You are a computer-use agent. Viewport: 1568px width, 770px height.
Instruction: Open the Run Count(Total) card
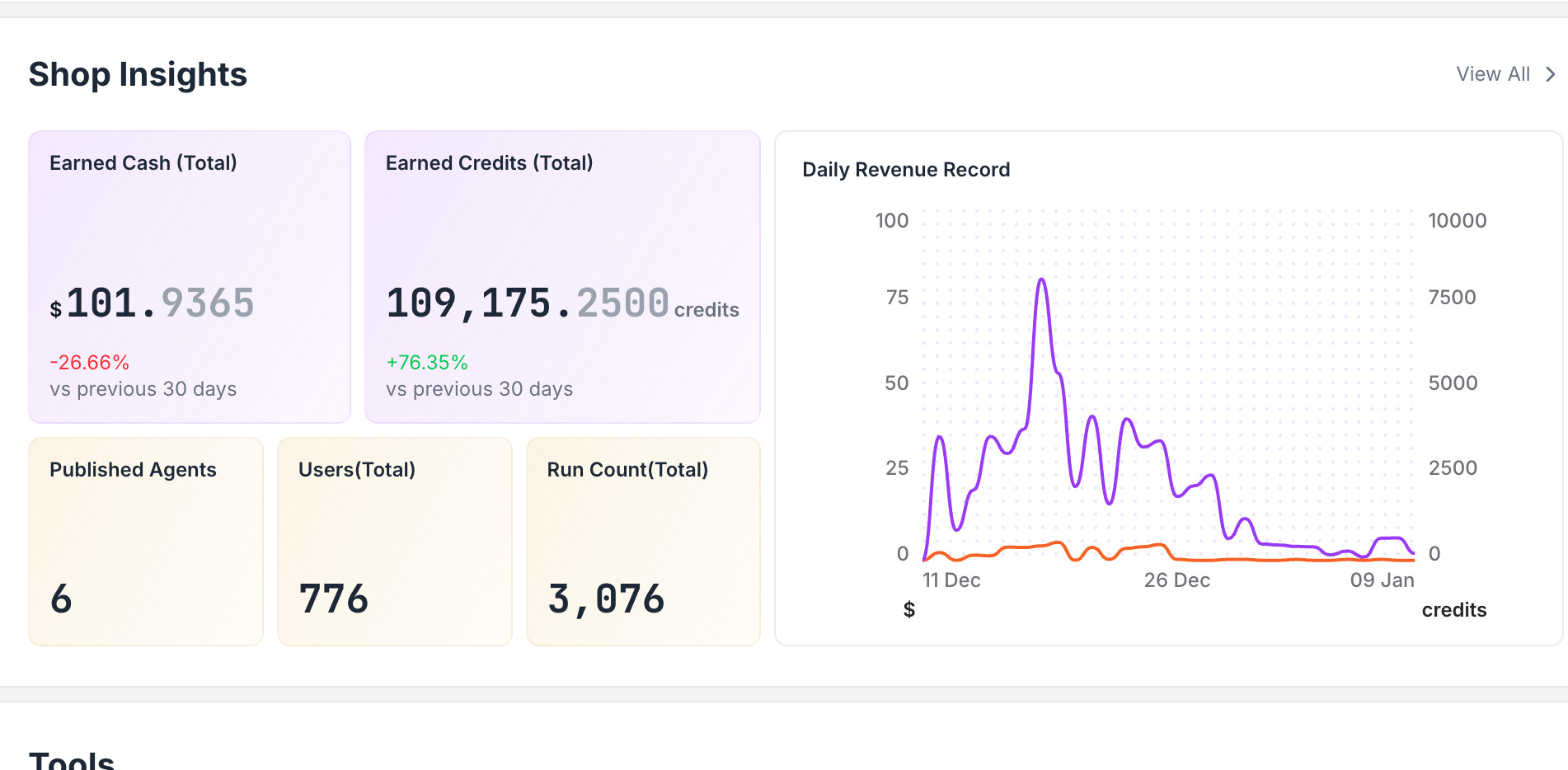point(643,541)
